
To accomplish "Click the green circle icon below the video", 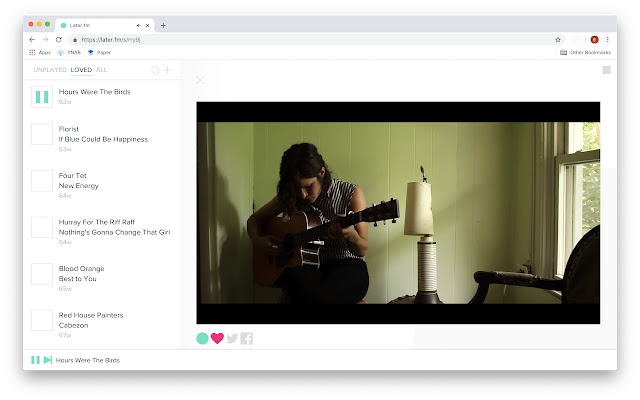I will [202, 338].
